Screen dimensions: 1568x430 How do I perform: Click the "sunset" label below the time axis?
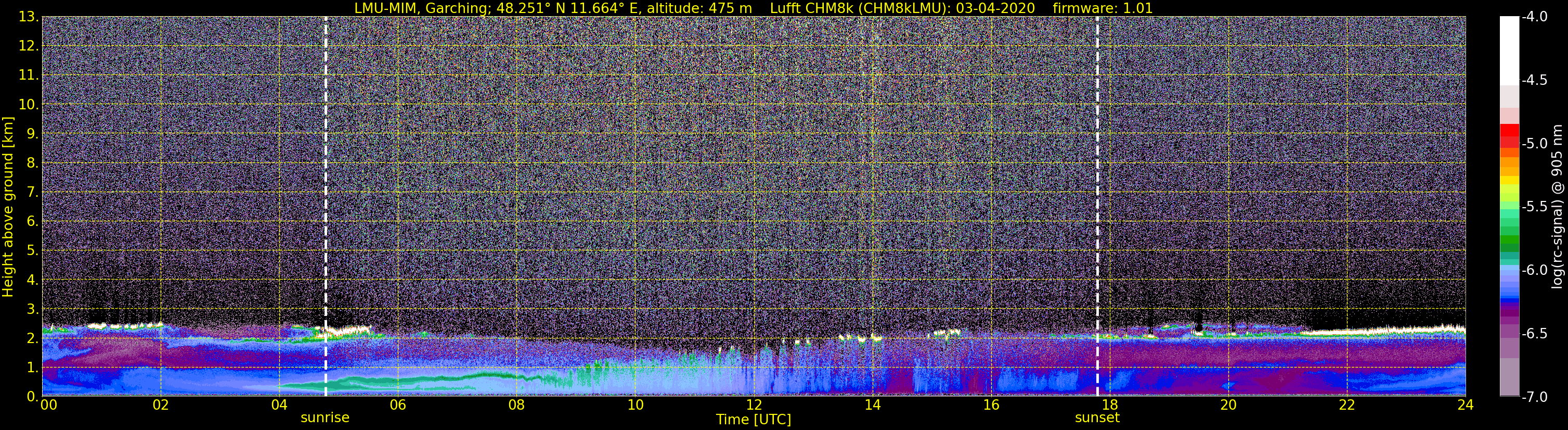pyautogui.click(x=1097, y=418)
